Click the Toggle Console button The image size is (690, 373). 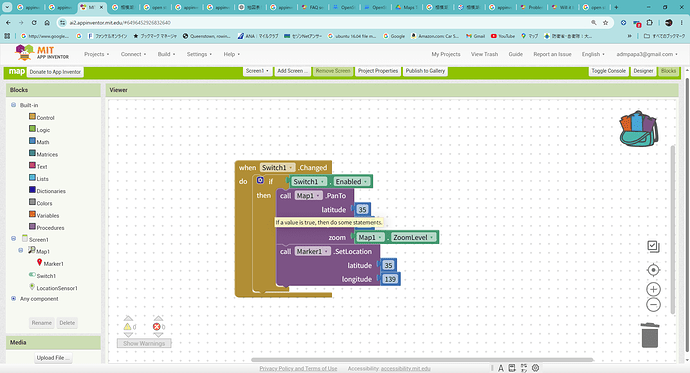point(609,71)
